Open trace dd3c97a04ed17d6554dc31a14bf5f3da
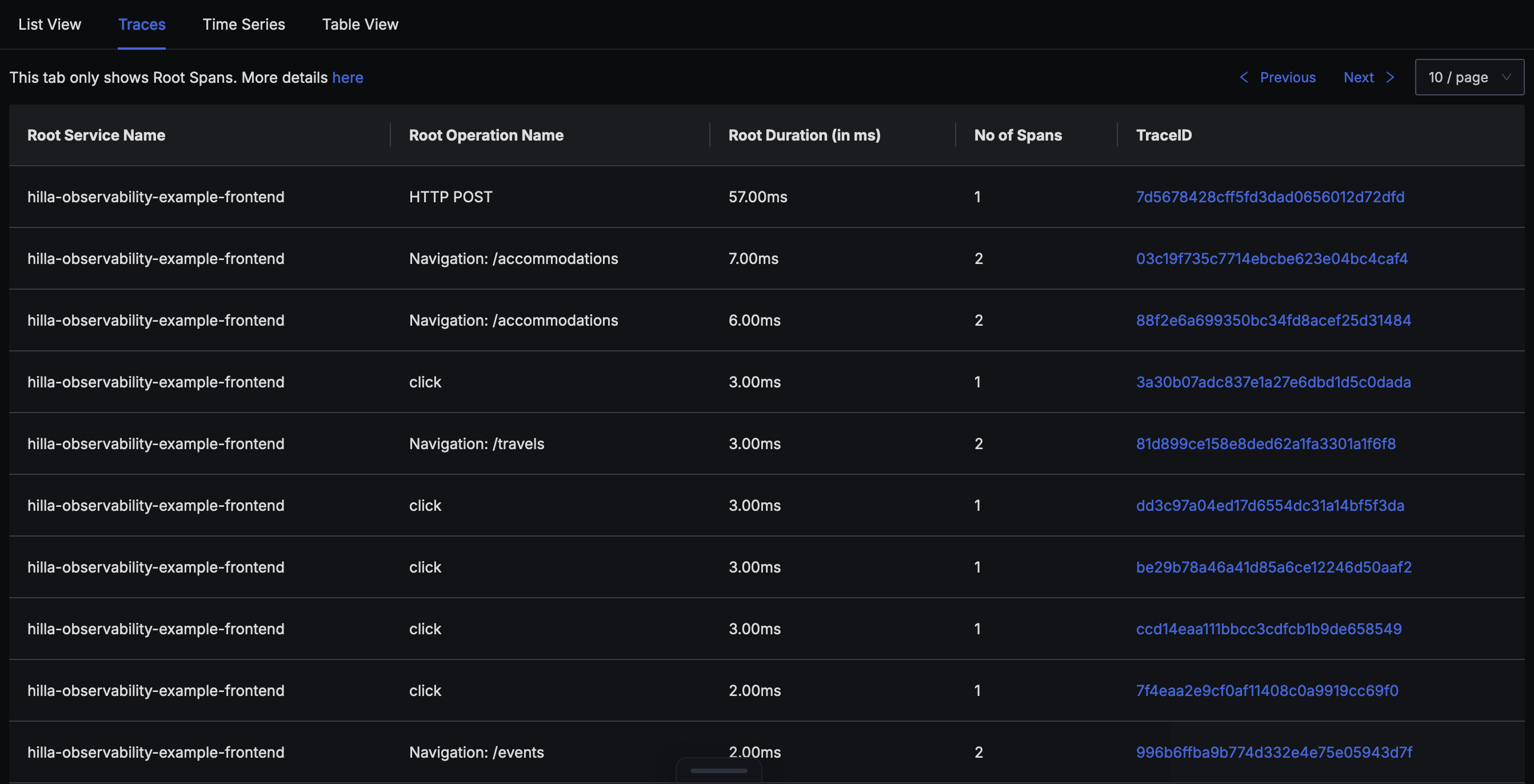 1269,505
